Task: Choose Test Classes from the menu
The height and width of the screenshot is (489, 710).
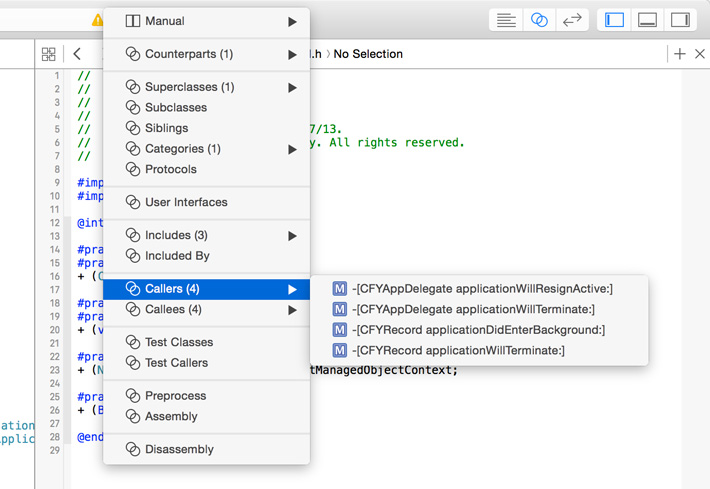Action: (178, 342)
